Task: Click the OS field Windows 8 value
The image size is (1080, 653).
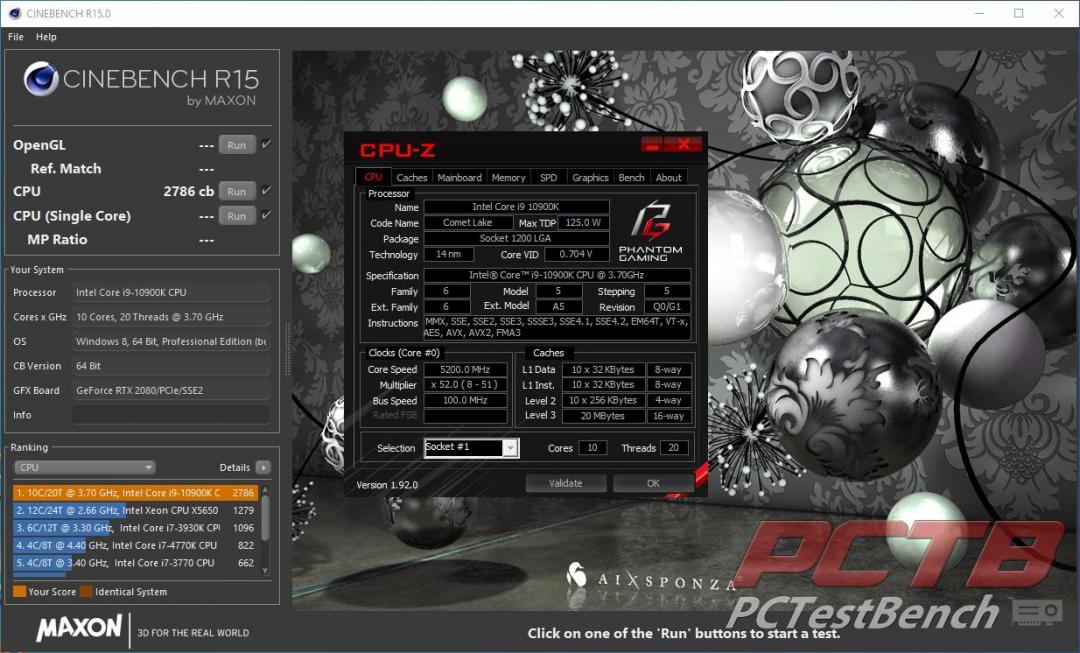Action: (x=171, y=341)
